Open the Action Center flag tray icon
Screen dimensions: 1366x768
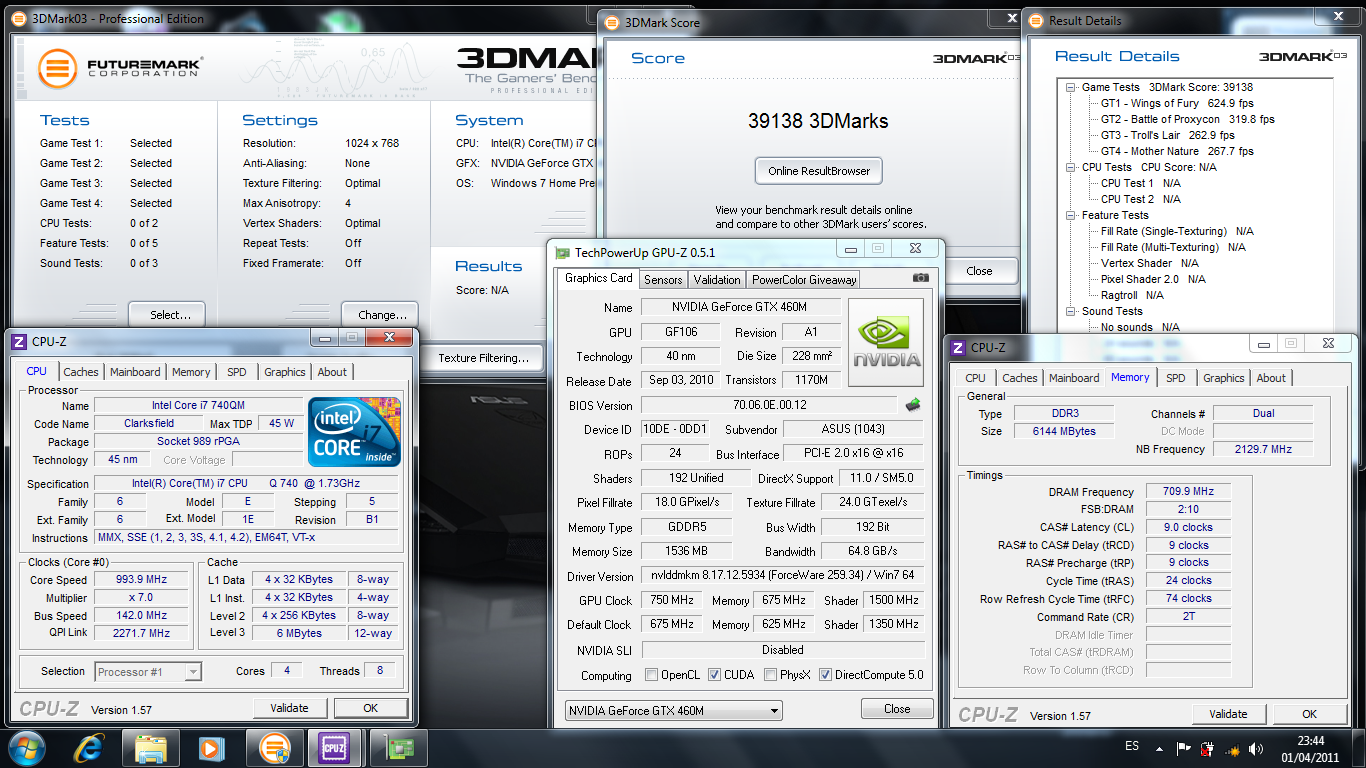click(1184, 747)
